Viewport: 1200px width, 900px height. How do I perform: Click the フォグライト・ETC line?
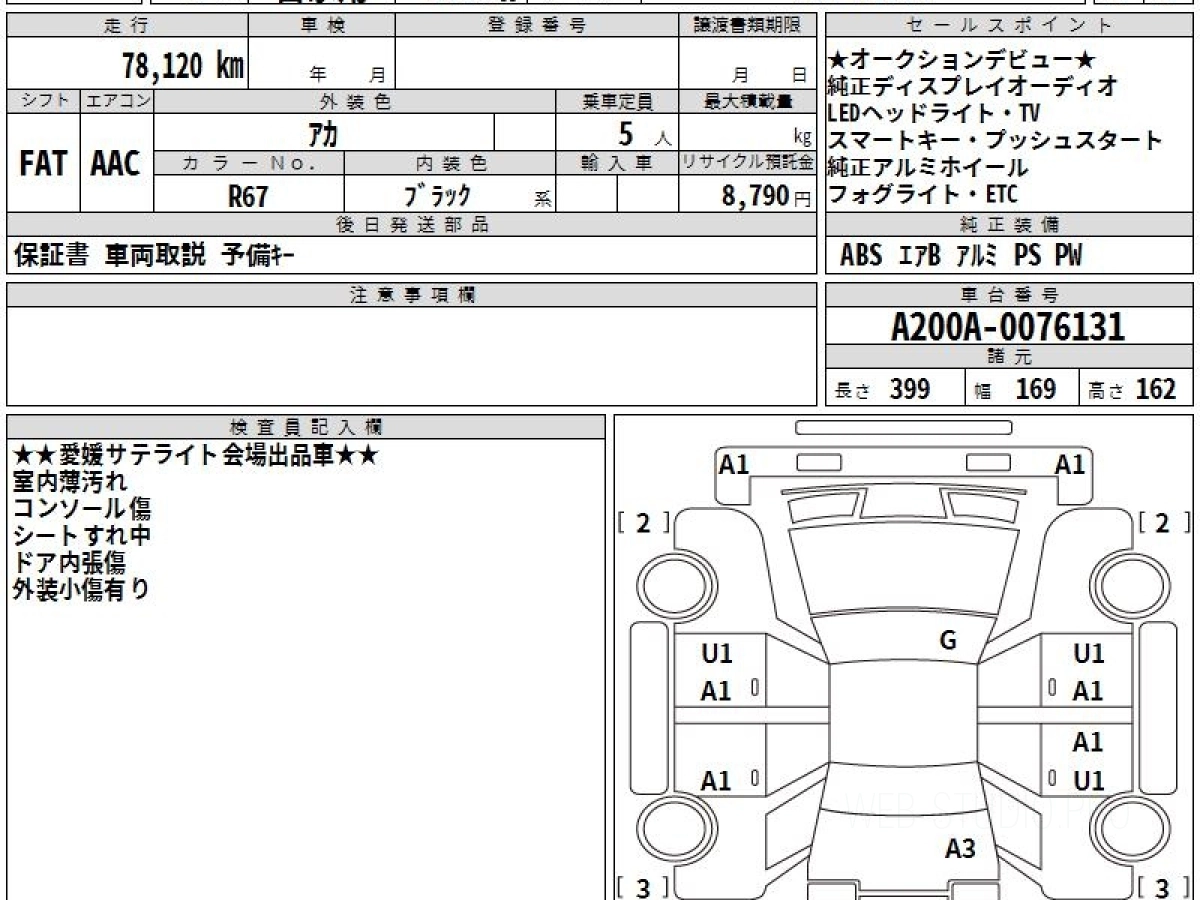click(x=923, y=194)
